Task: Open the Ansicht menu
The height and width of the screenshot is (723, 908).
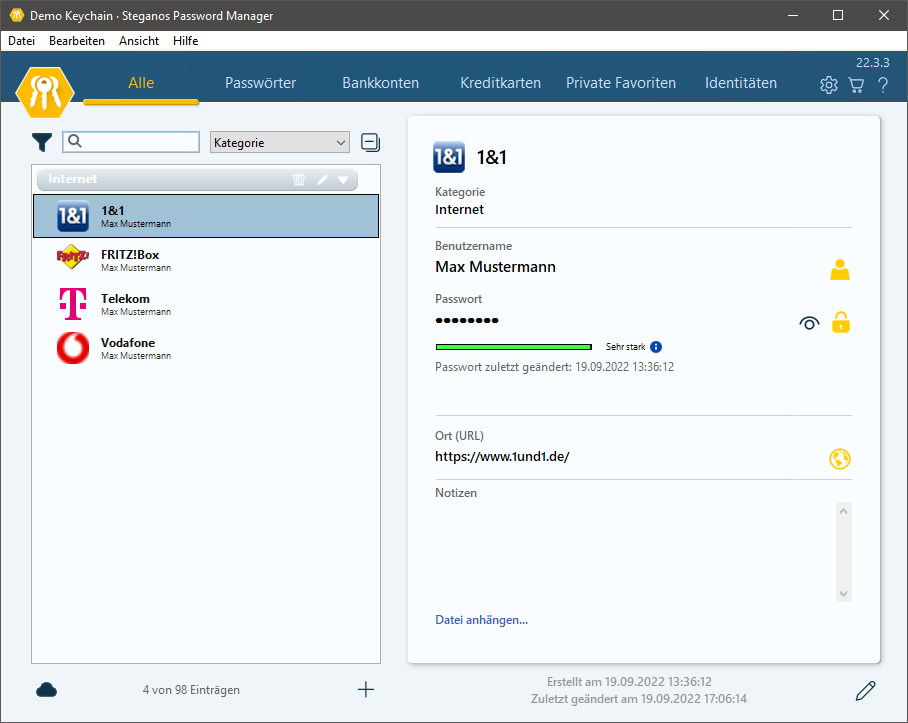Action: [x=139, y=41]
